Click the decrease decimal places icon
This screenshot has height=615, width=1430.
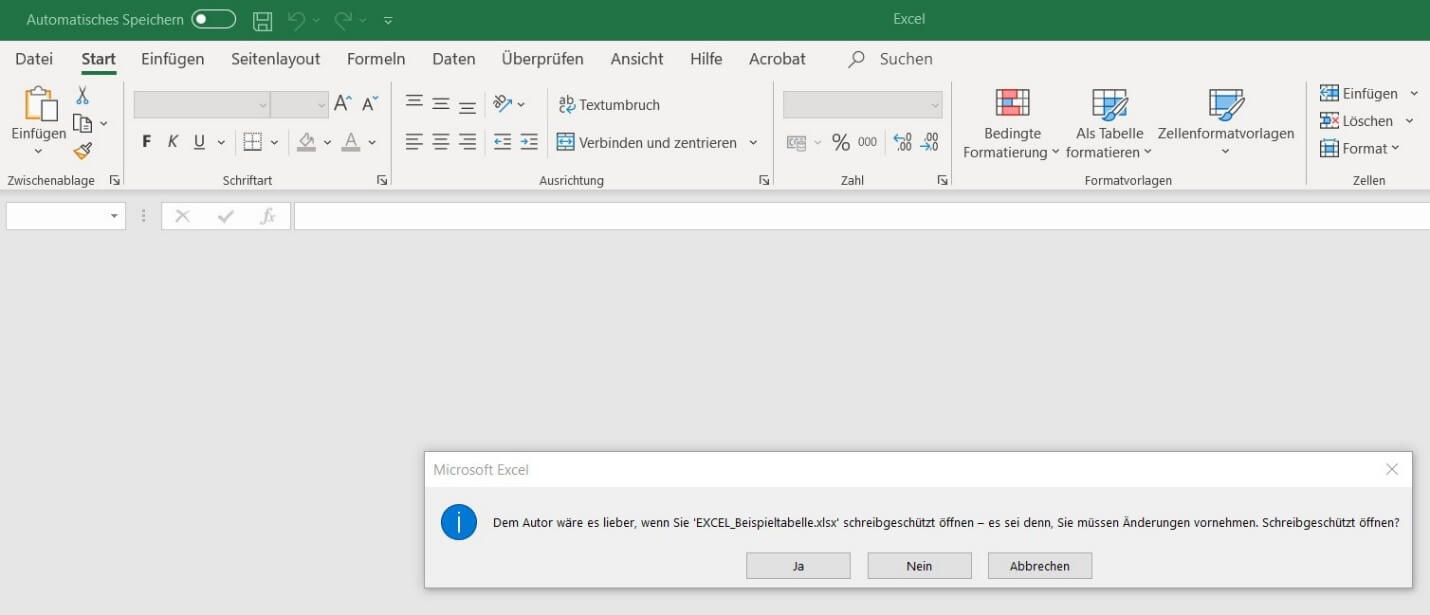pyautogui.click(x=929, y=143)
